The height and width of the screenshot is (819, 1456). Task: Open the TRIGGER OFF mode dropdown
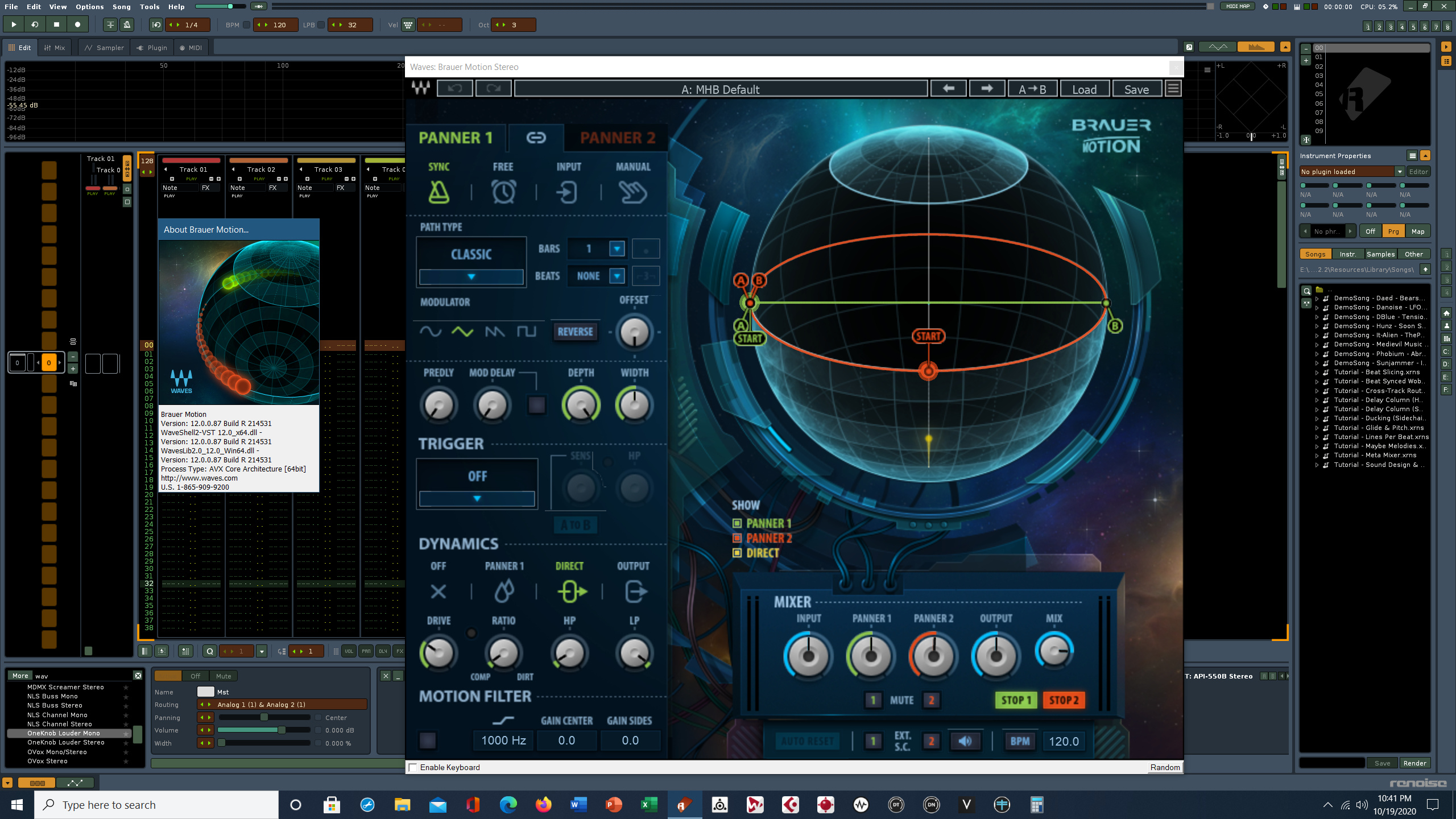477,498
